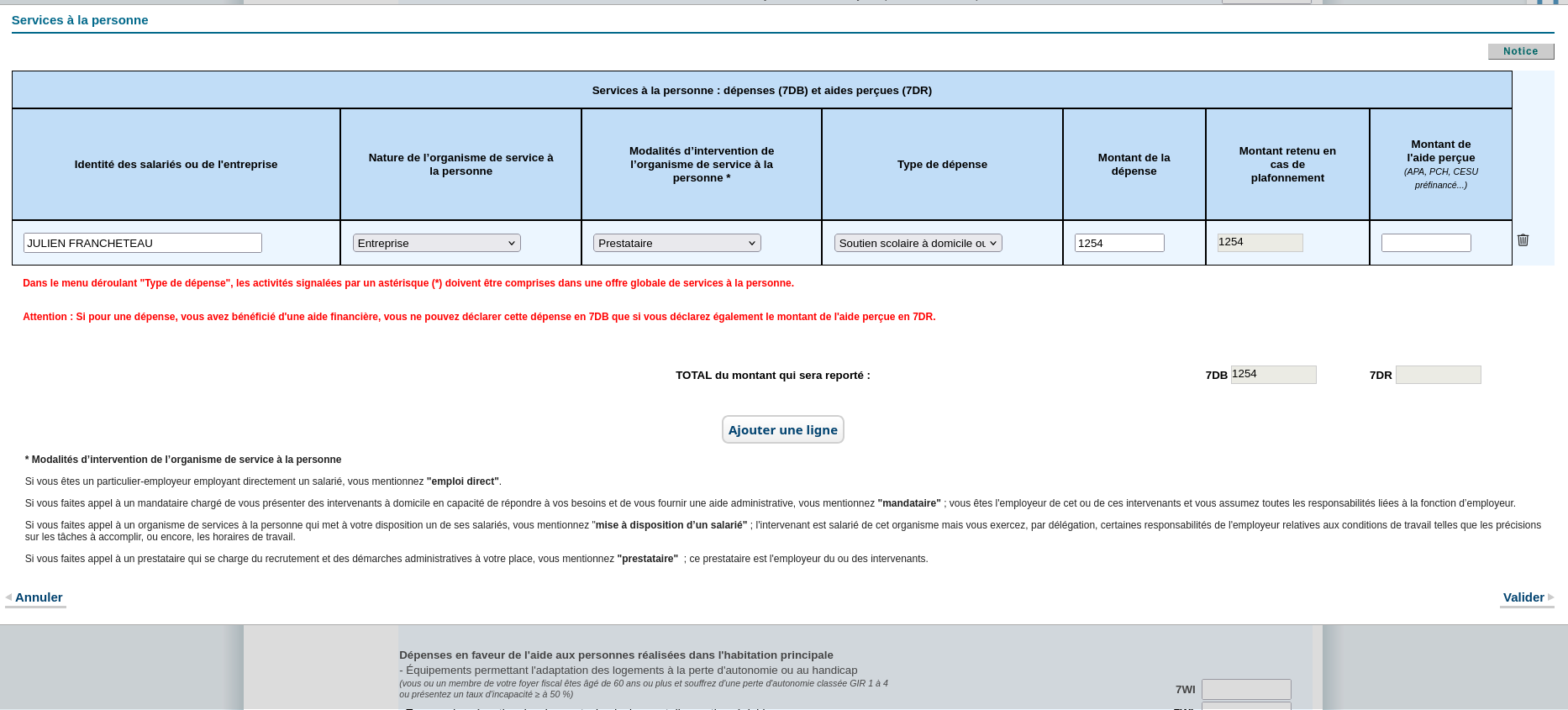Click the Montant retenu en cas de plafonnement field
1568x710 pixels.
coord(1260,242)
